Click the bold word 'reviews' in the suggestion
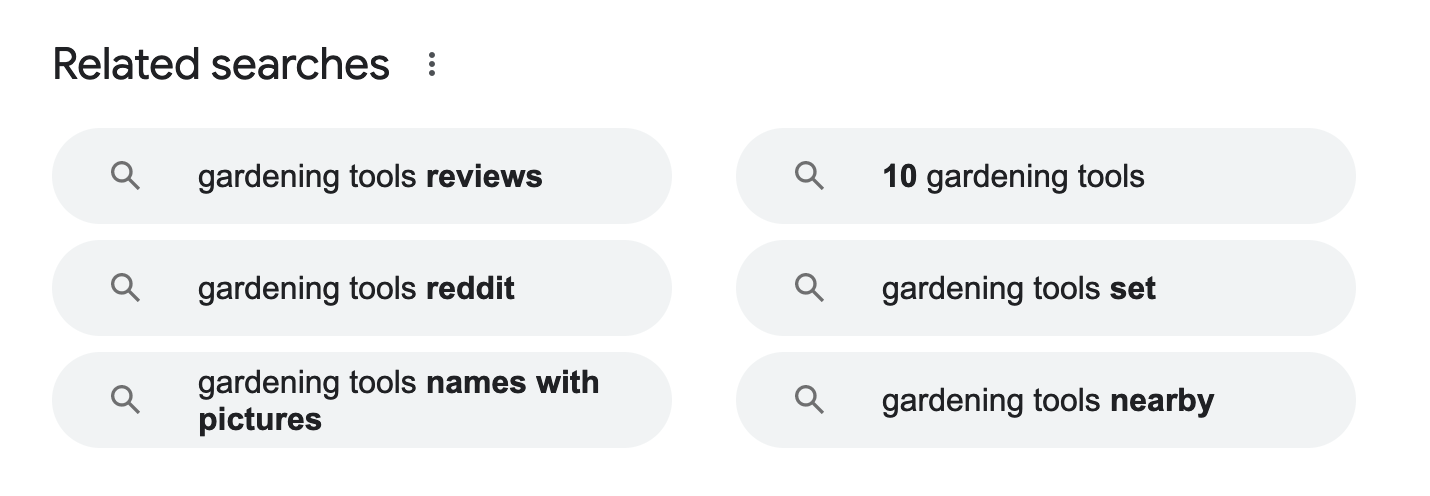 (x=484, y=177)
